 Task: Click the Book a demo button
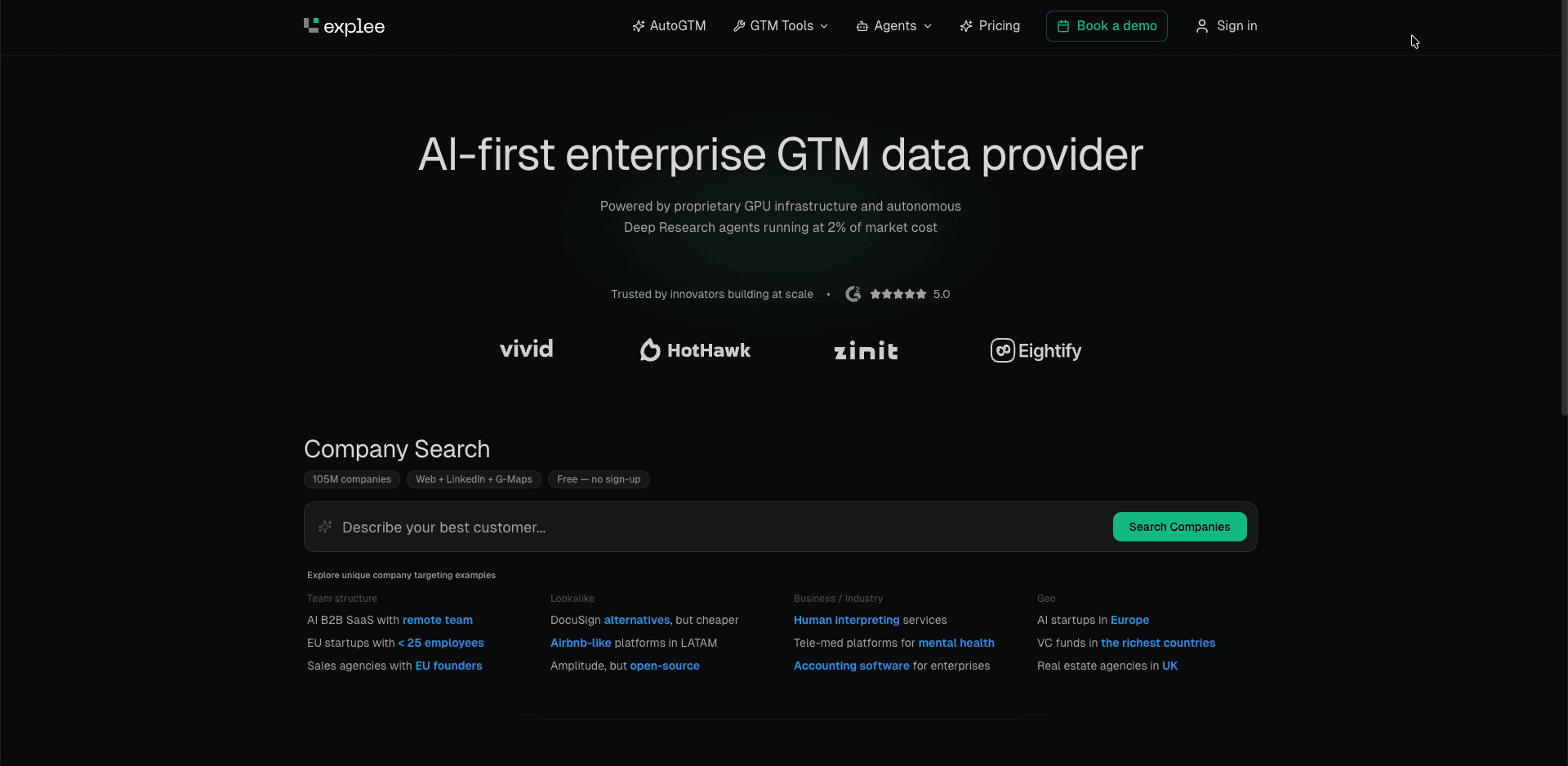(1107, 26)
